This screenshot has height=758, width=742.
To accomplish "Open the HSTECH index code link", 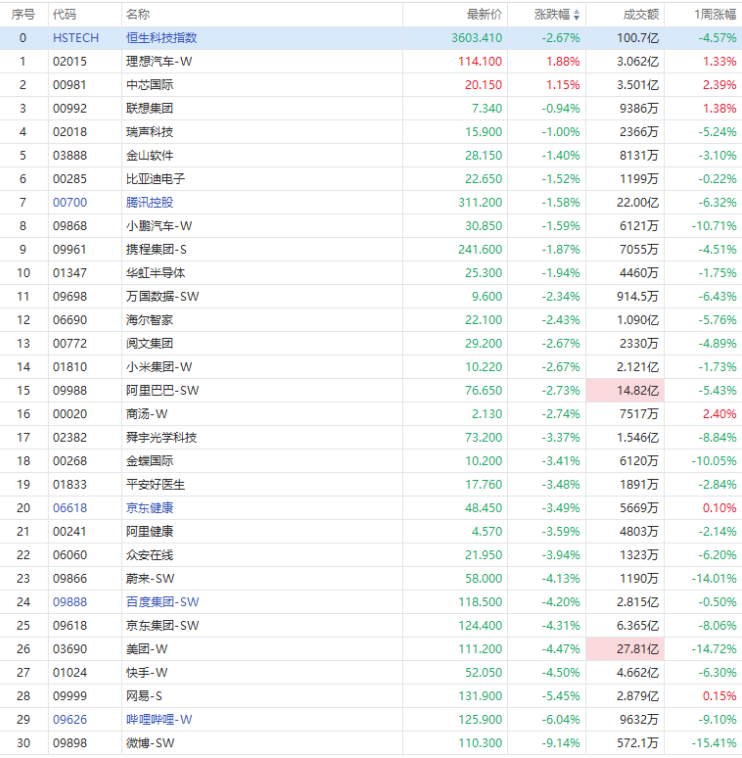I will (x=76, y=38).
